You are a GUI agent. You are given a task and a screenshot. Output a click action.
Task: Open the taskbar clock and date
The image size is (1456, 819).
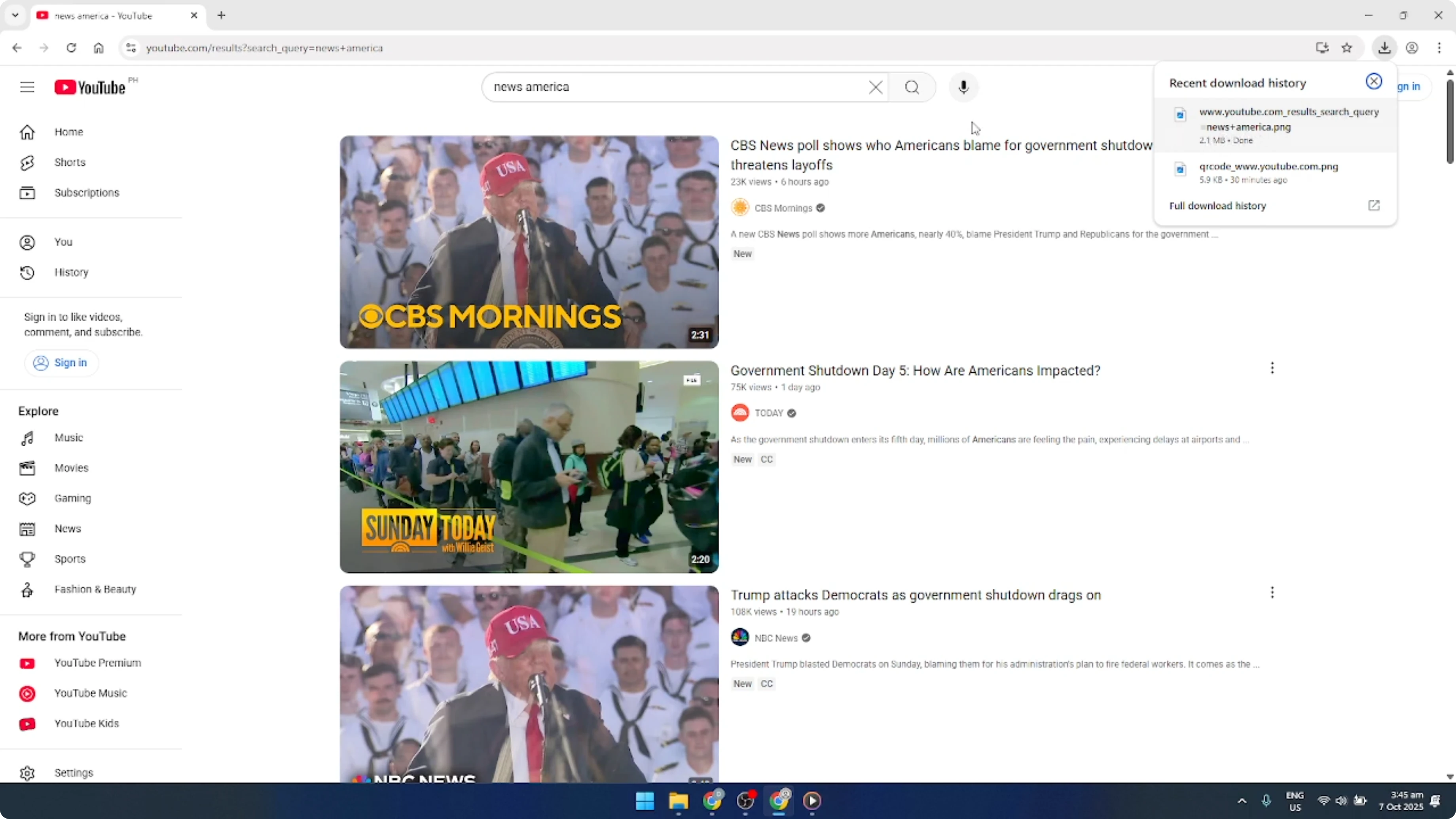1401,801
